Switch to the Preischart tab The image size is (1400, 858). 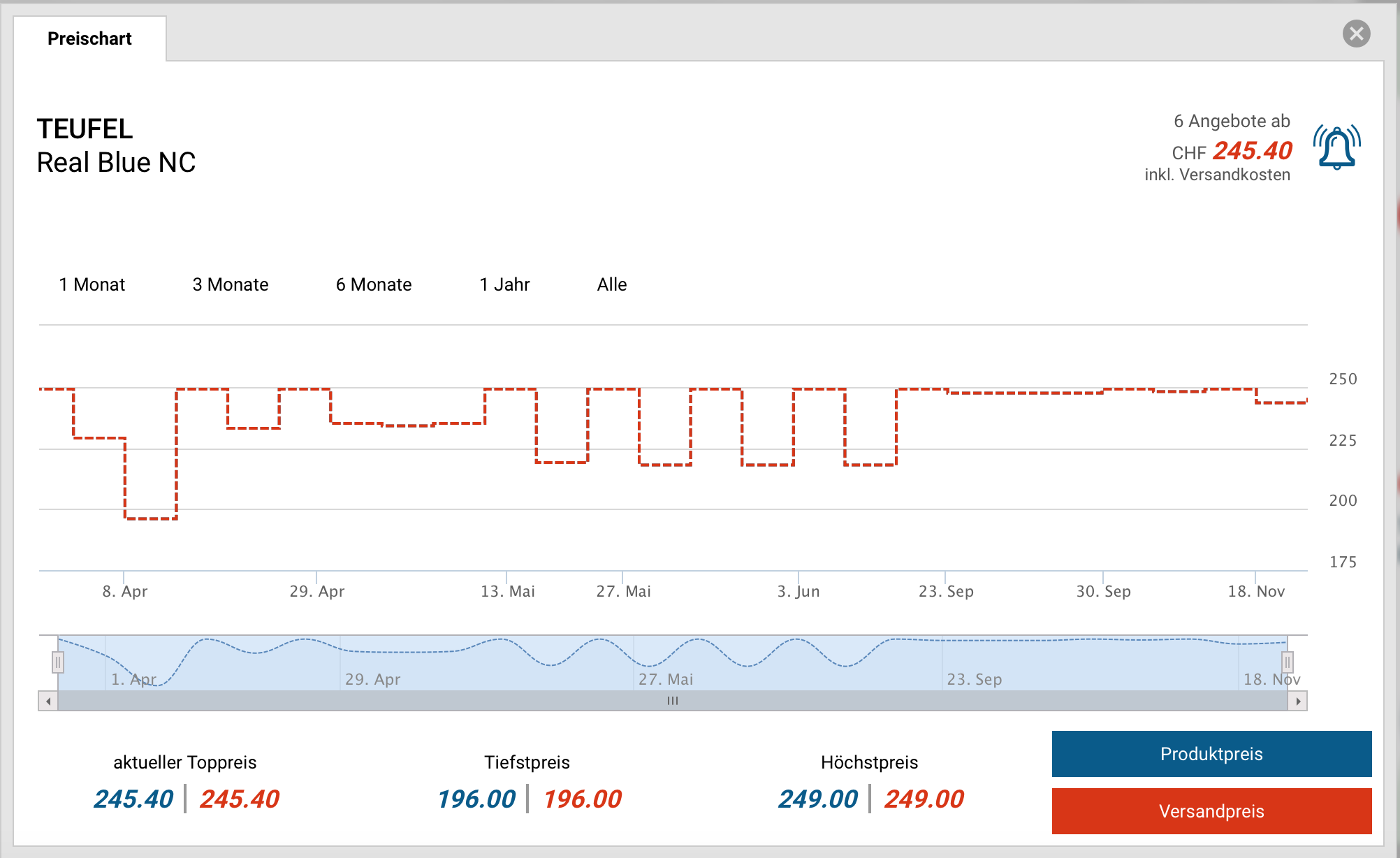point(89,38)
